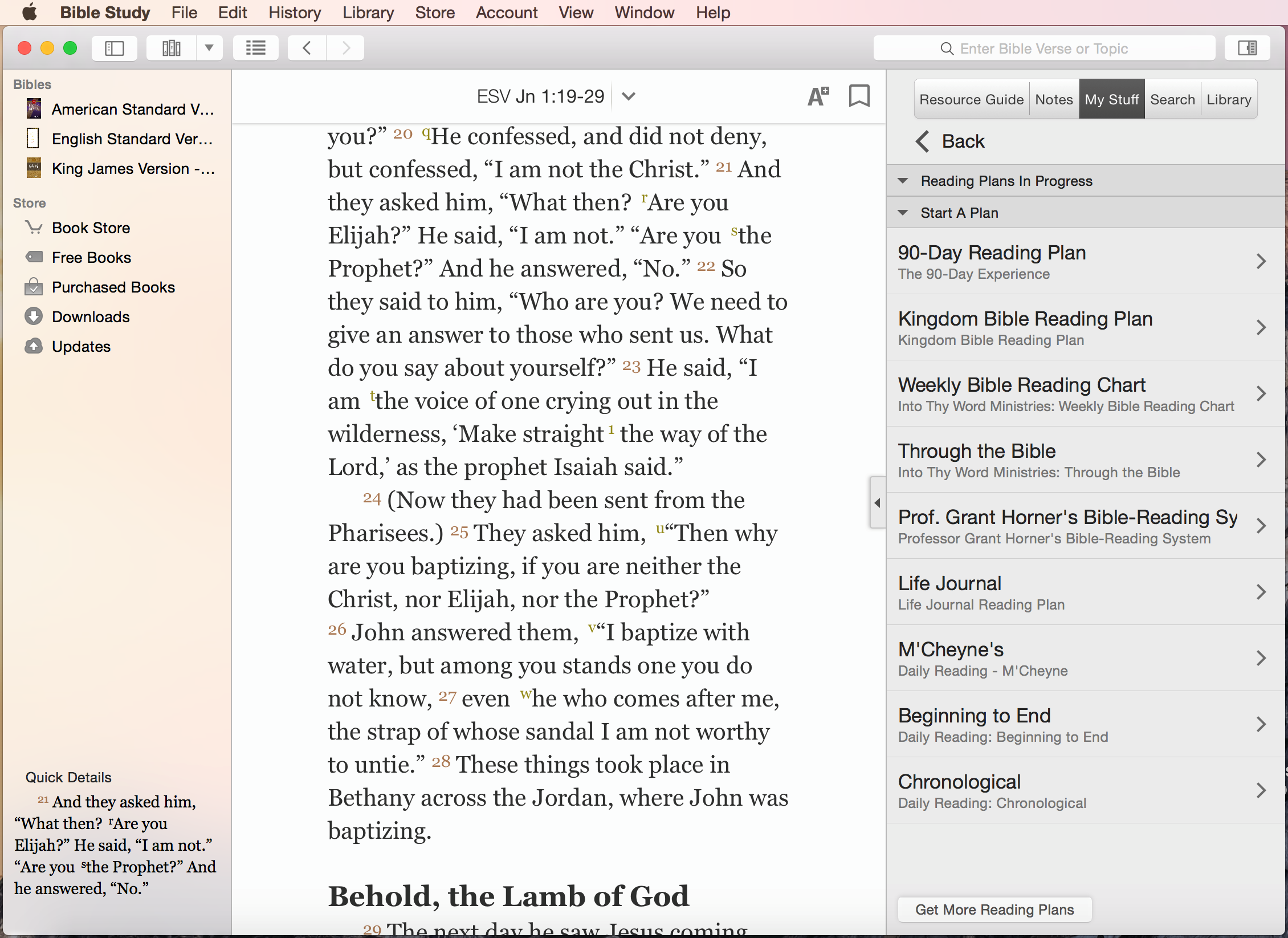Collapse the side panel using divider arrow
Viewport: 1288px width, 938px height.
pyautogui.click(x=877, y=503)
